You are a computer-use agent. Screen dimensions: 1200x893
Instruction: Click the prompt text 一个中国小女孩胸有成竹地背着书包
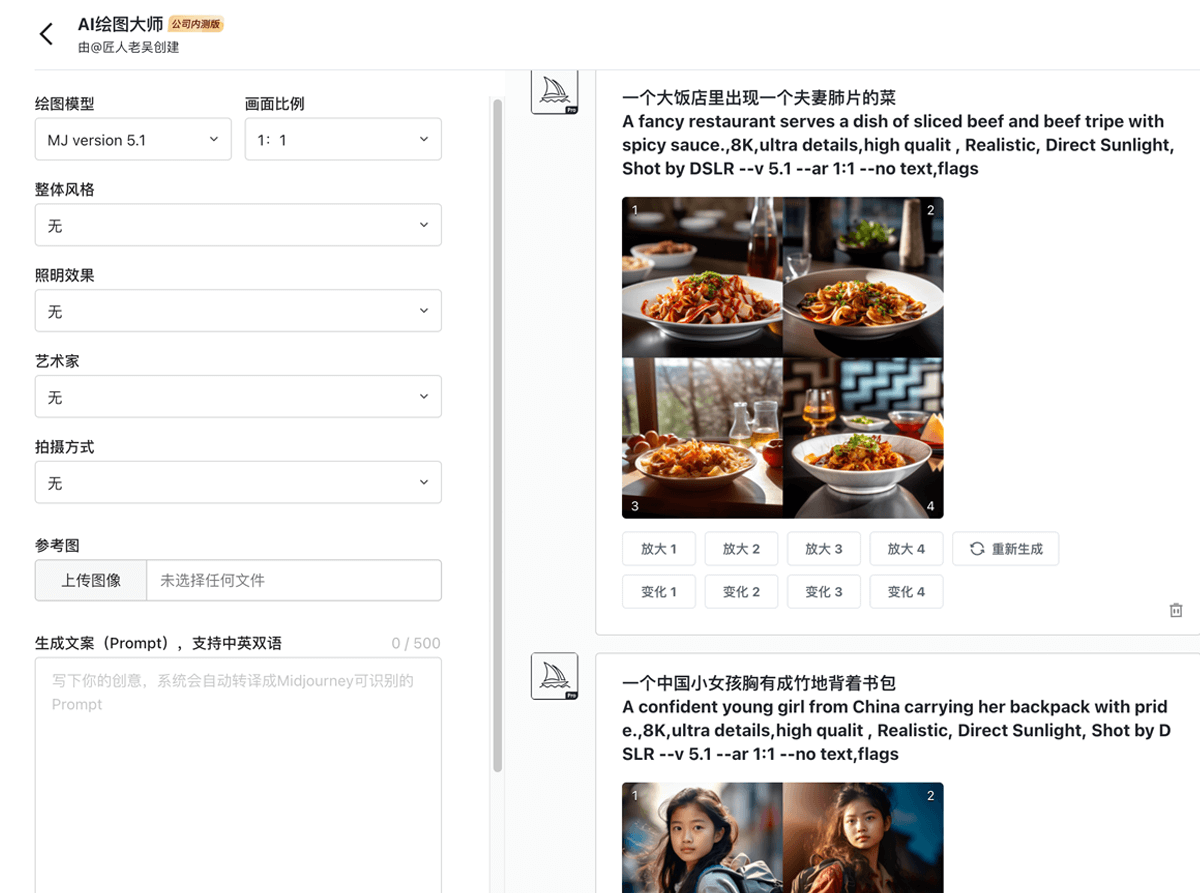click(x=758, y=683)
